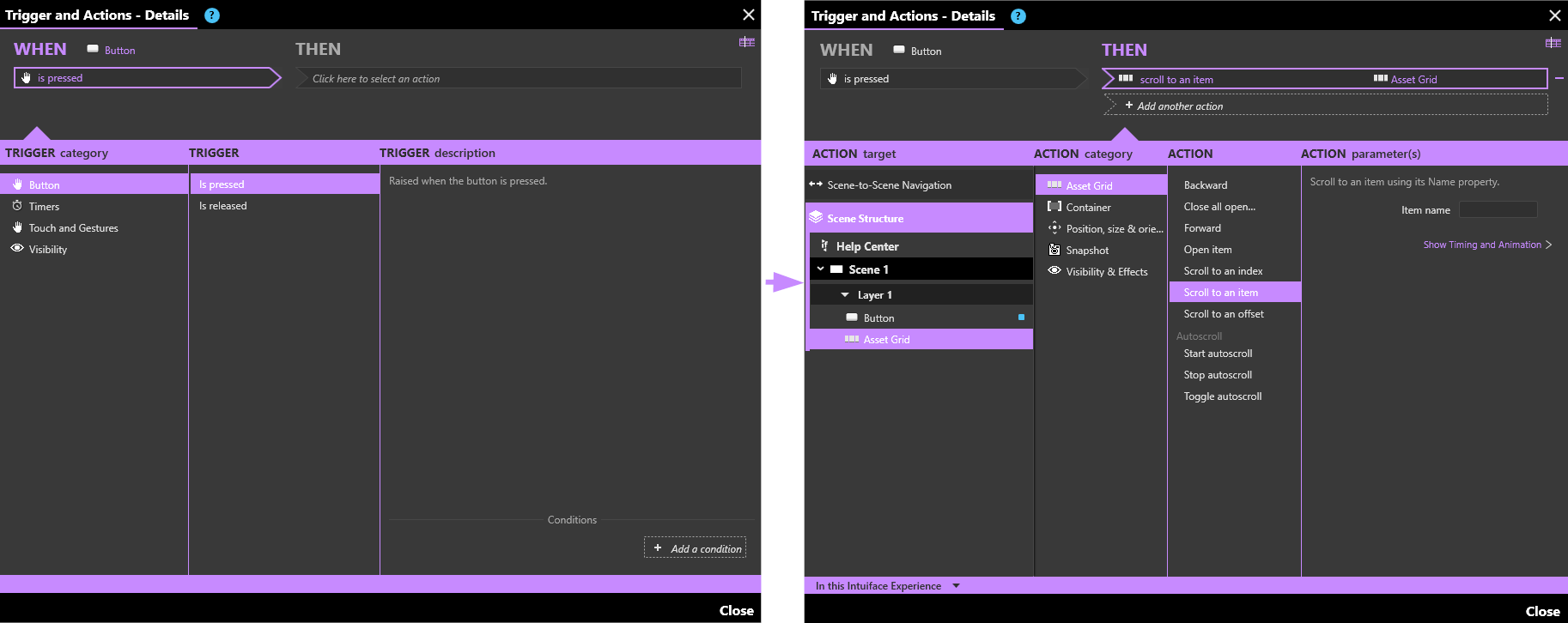Choose Scroll to an index action
The width and height of the screenshot is (1568, 623).
click(x=1223, y=271)
